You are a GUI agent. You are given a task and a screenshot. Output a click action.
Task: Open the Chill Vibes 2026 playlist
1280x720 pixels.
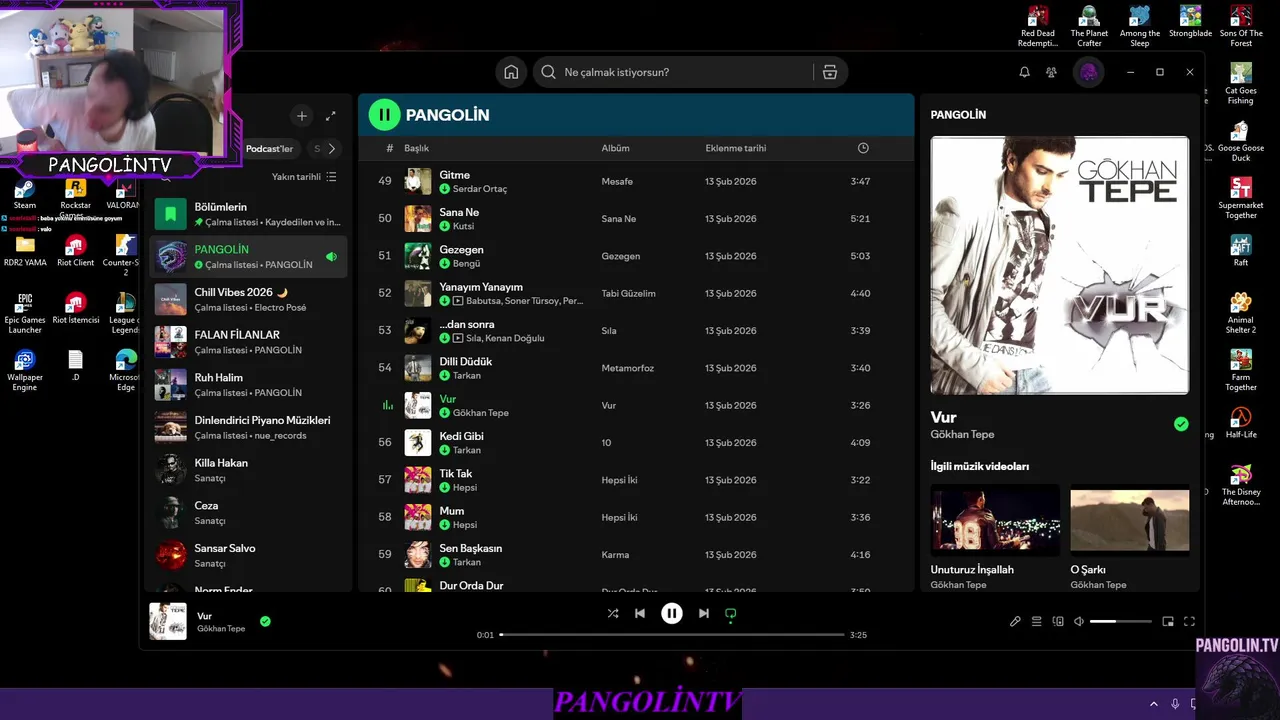248,299
